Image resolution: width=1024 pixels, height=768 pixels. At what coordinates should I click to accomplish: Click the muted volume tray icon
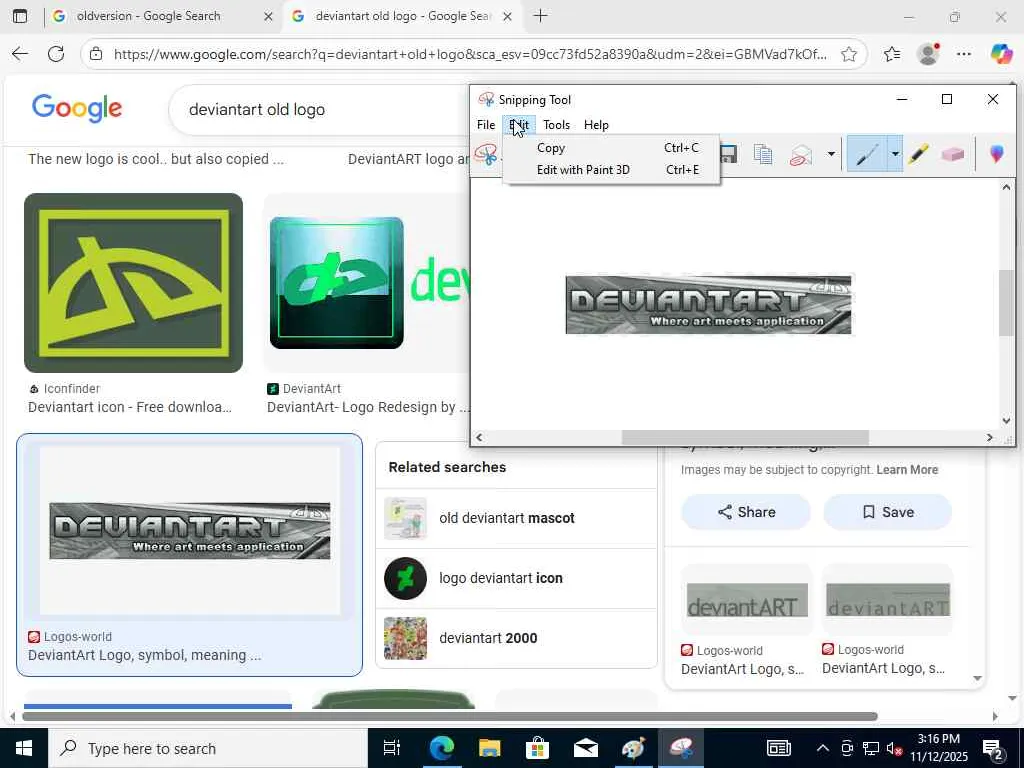point(892,748)
